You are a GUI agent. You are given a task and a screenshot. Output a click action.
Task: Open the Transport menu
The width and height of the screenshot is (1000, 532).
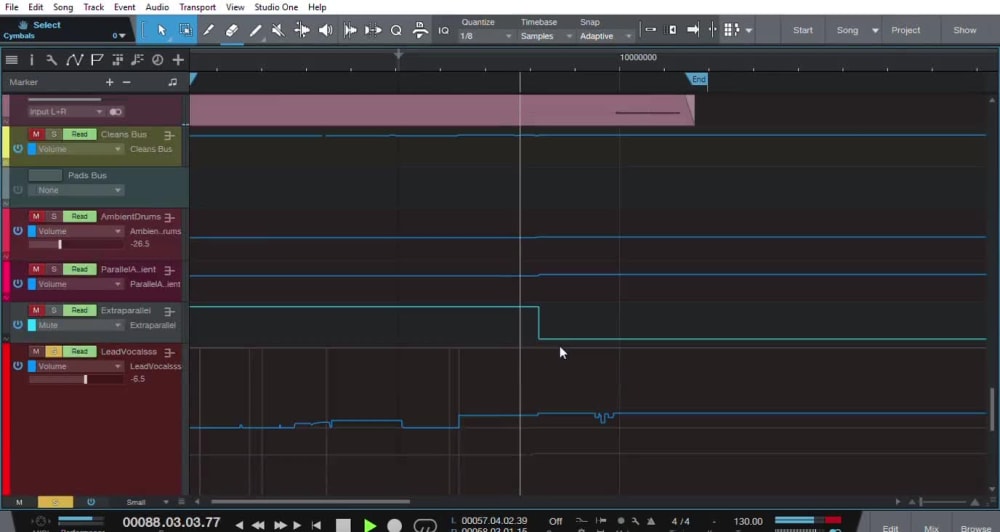pyautogui.click(x=197, y=7)
